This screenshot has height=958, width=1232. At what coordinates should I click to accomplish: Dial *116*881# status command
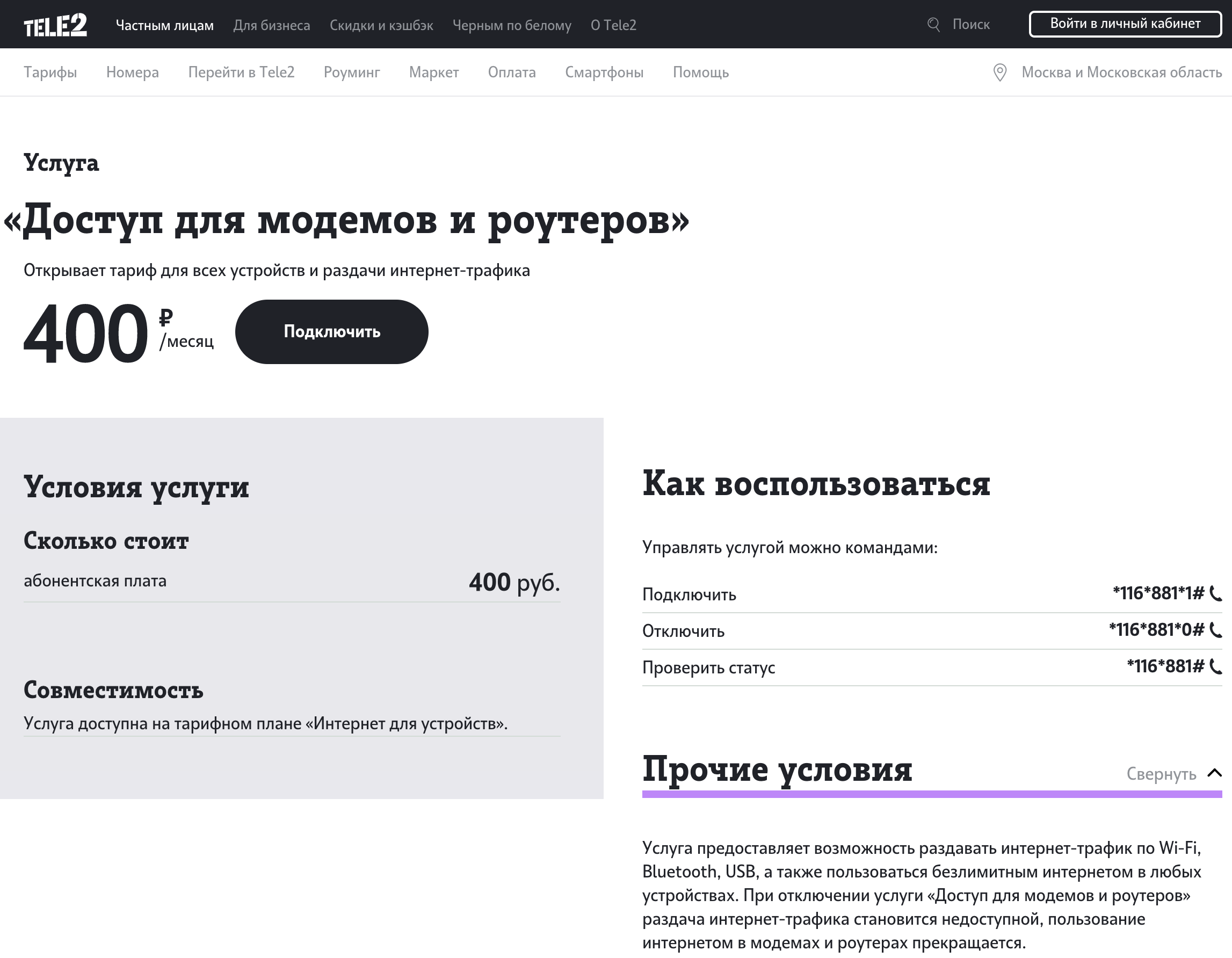1165,666
